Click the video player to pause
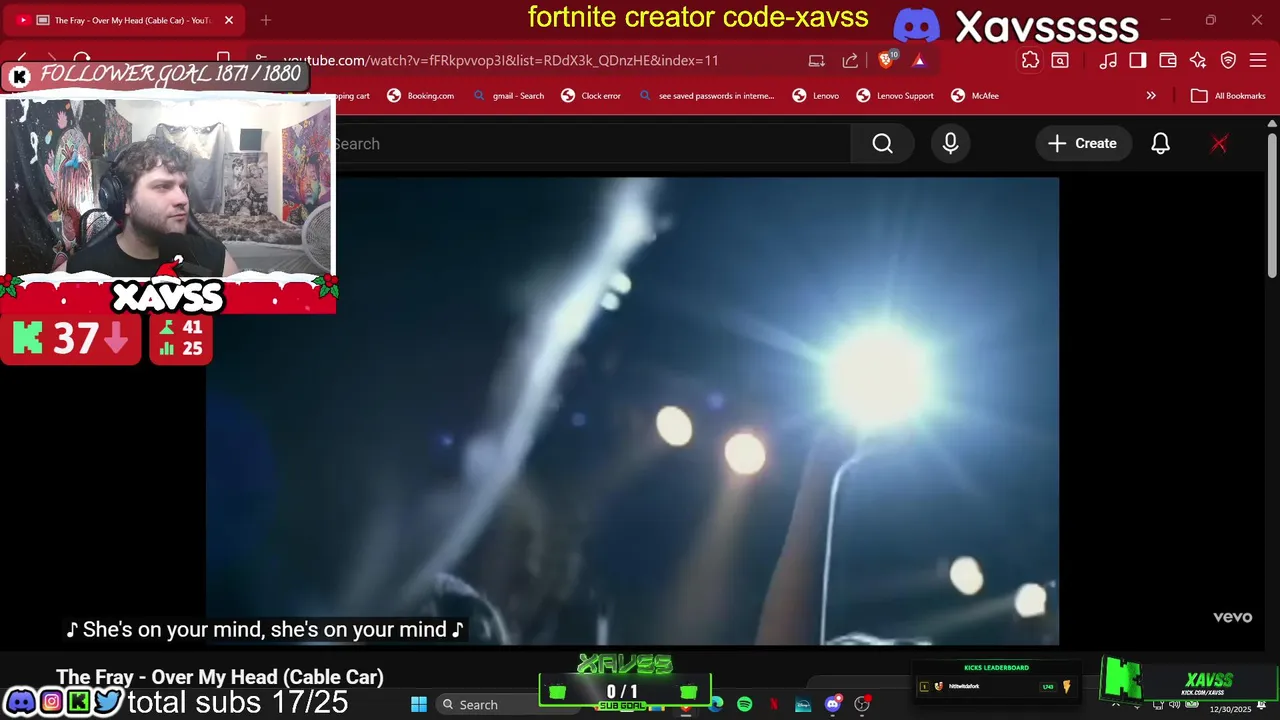This screenshot has height=720, width=1280. click(x=632, y=411)
